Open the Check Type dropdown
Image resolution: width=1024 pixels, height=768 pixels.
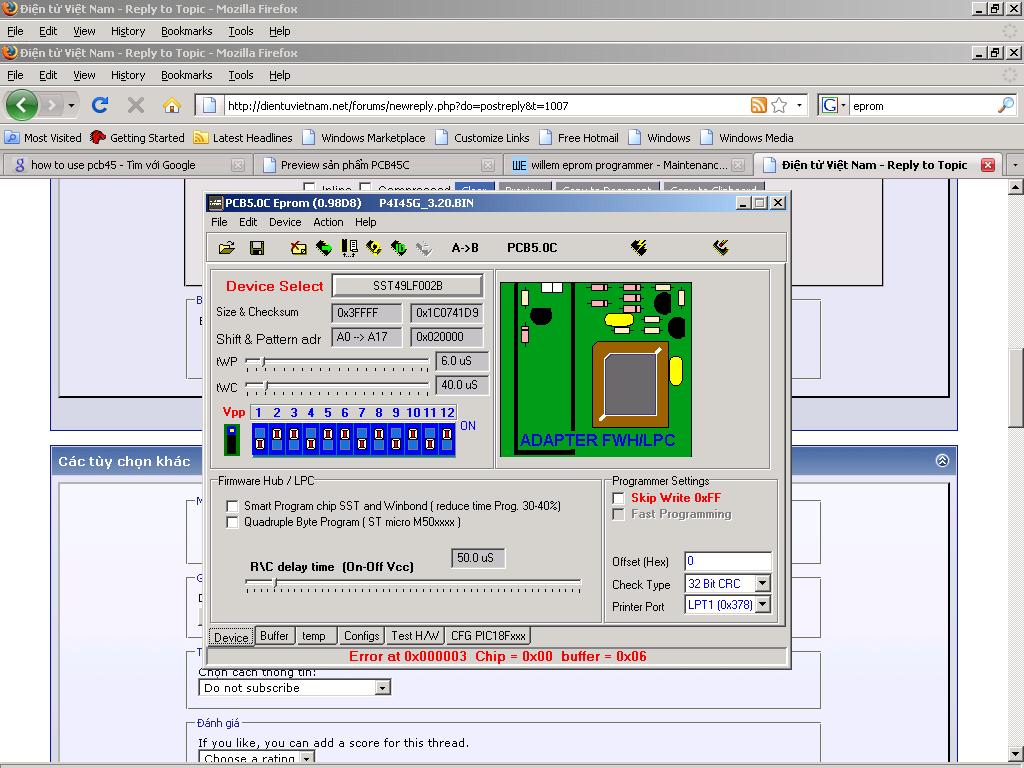pos(762,584)
